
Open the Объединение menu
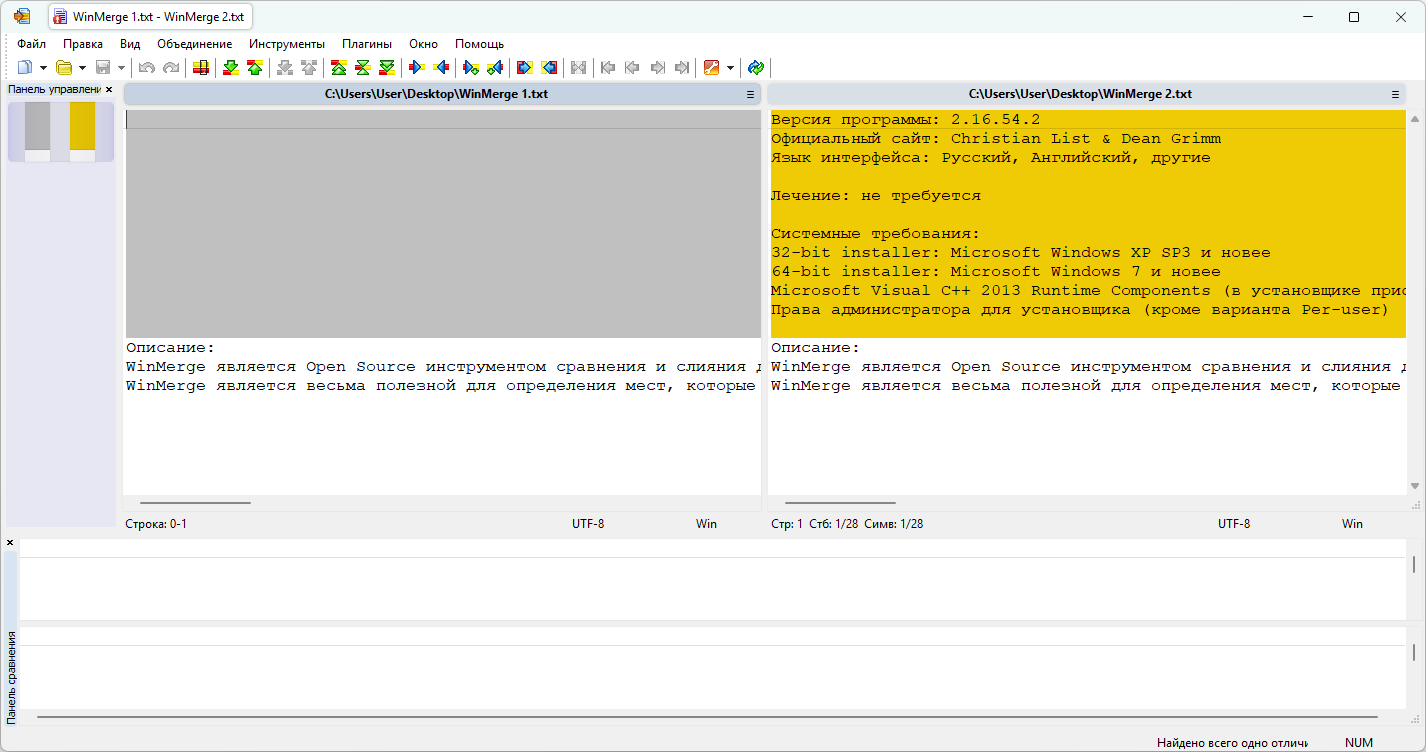[194, 44]
